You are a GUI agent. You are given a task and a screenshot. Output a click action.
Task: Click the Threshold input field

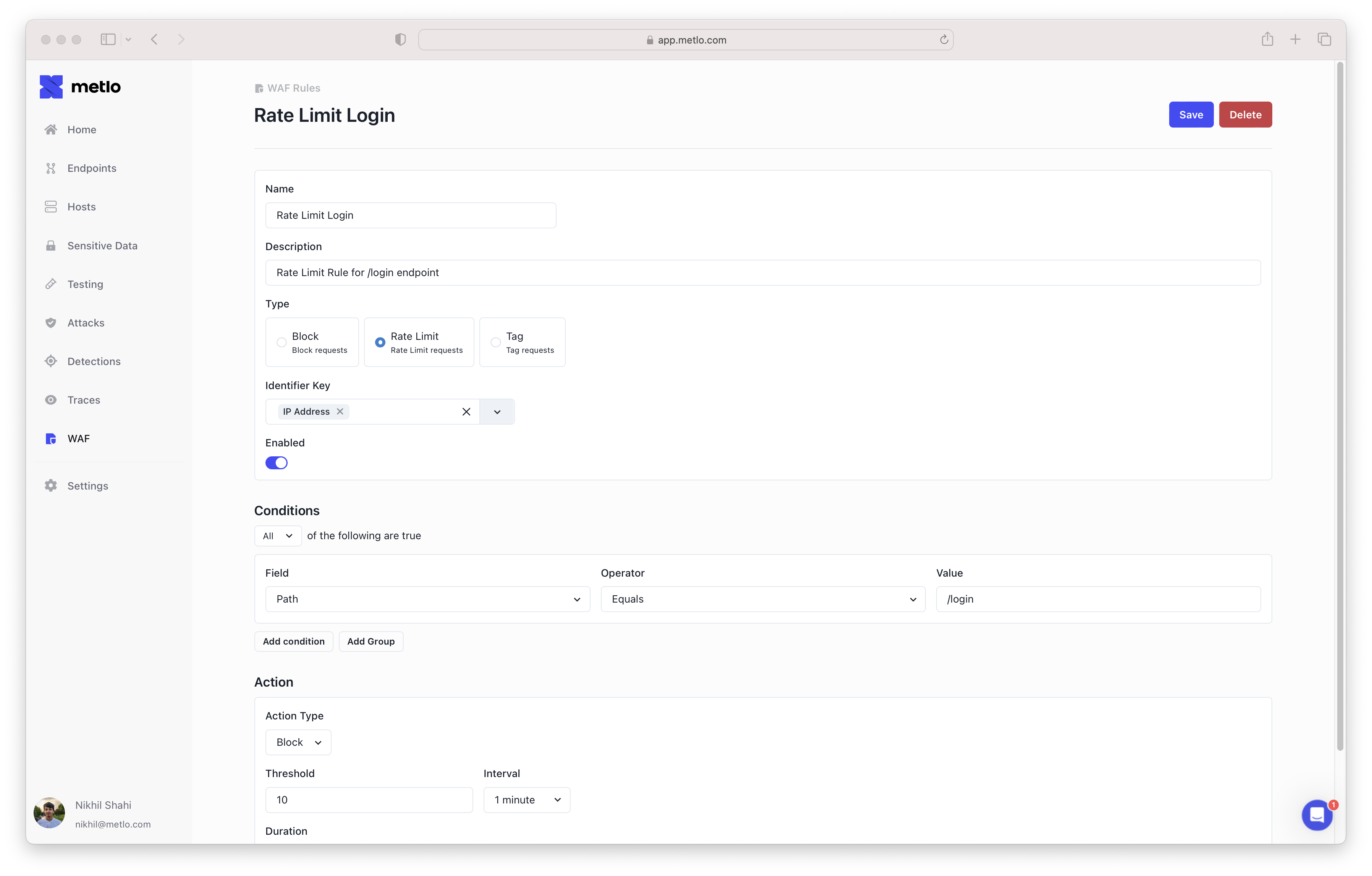[369, 800]
